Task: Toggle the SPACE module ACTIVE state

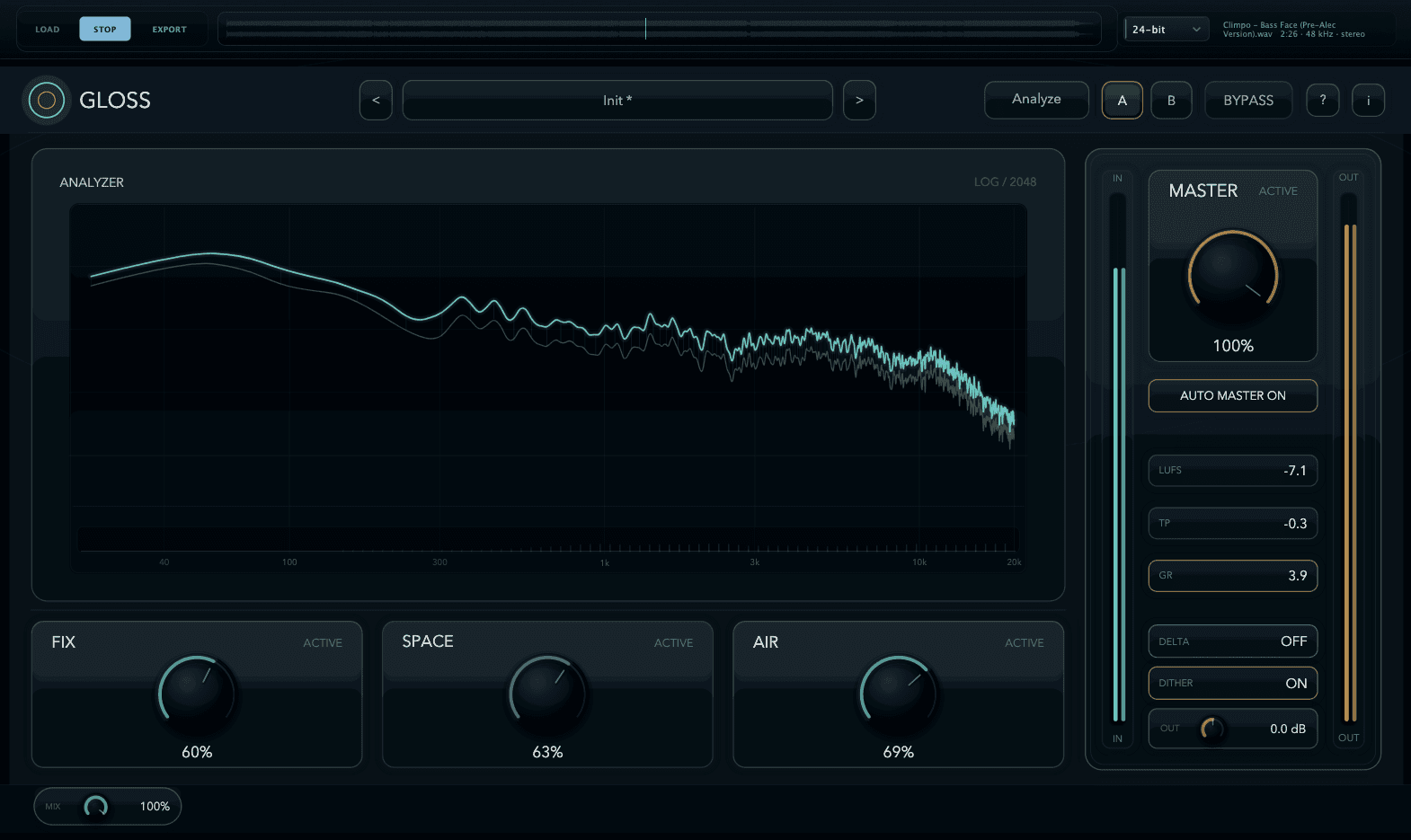Action: (x=673, y=643)
